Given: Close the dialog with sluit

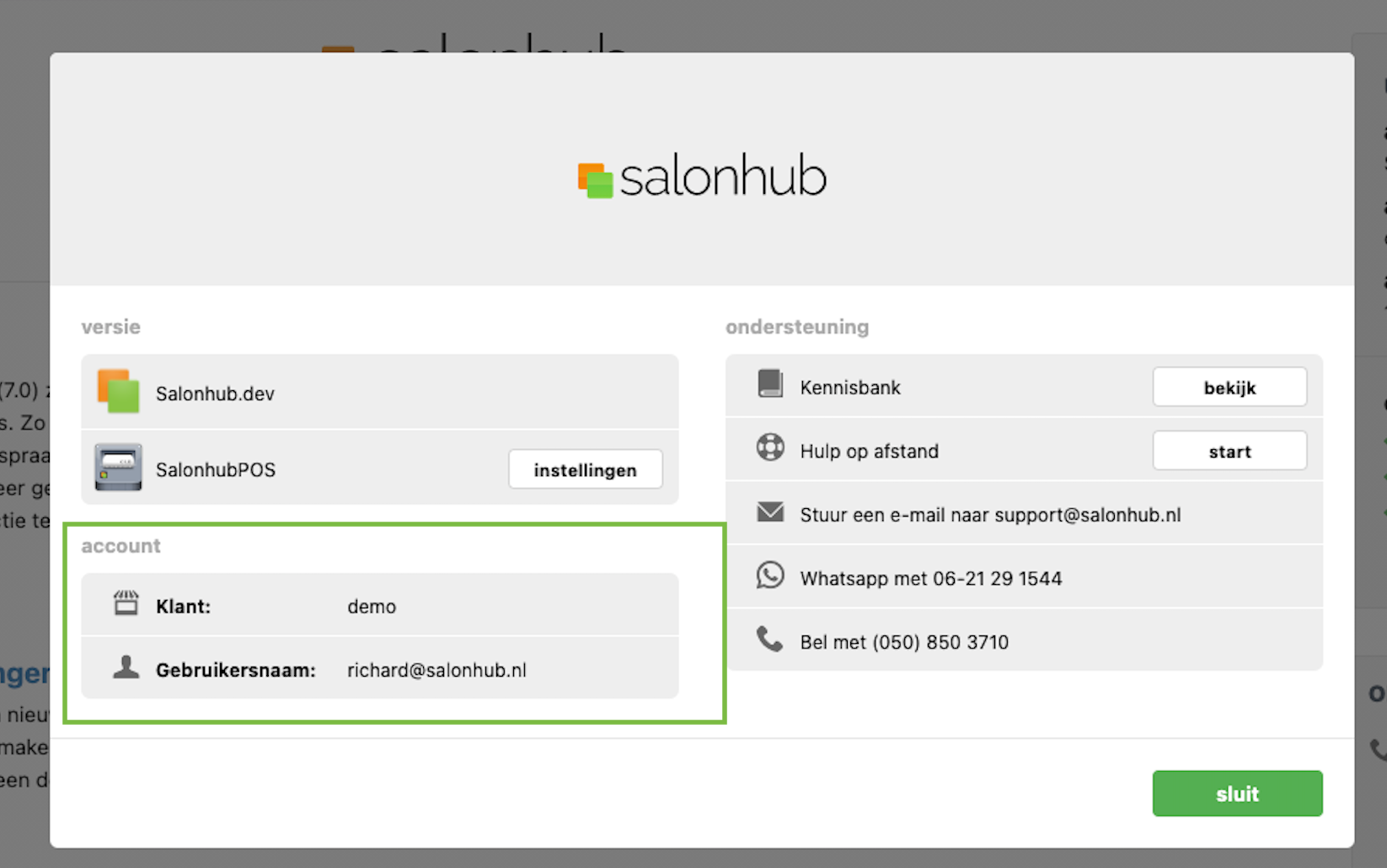Looking at the screenshot, I should pos(1237,793).
